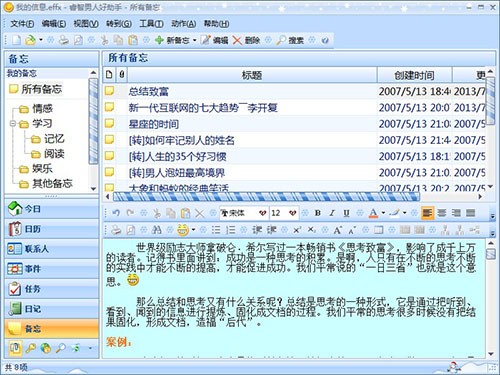Select the memo row 总结致富
The image size is (500, 375).
pos(294,91)
